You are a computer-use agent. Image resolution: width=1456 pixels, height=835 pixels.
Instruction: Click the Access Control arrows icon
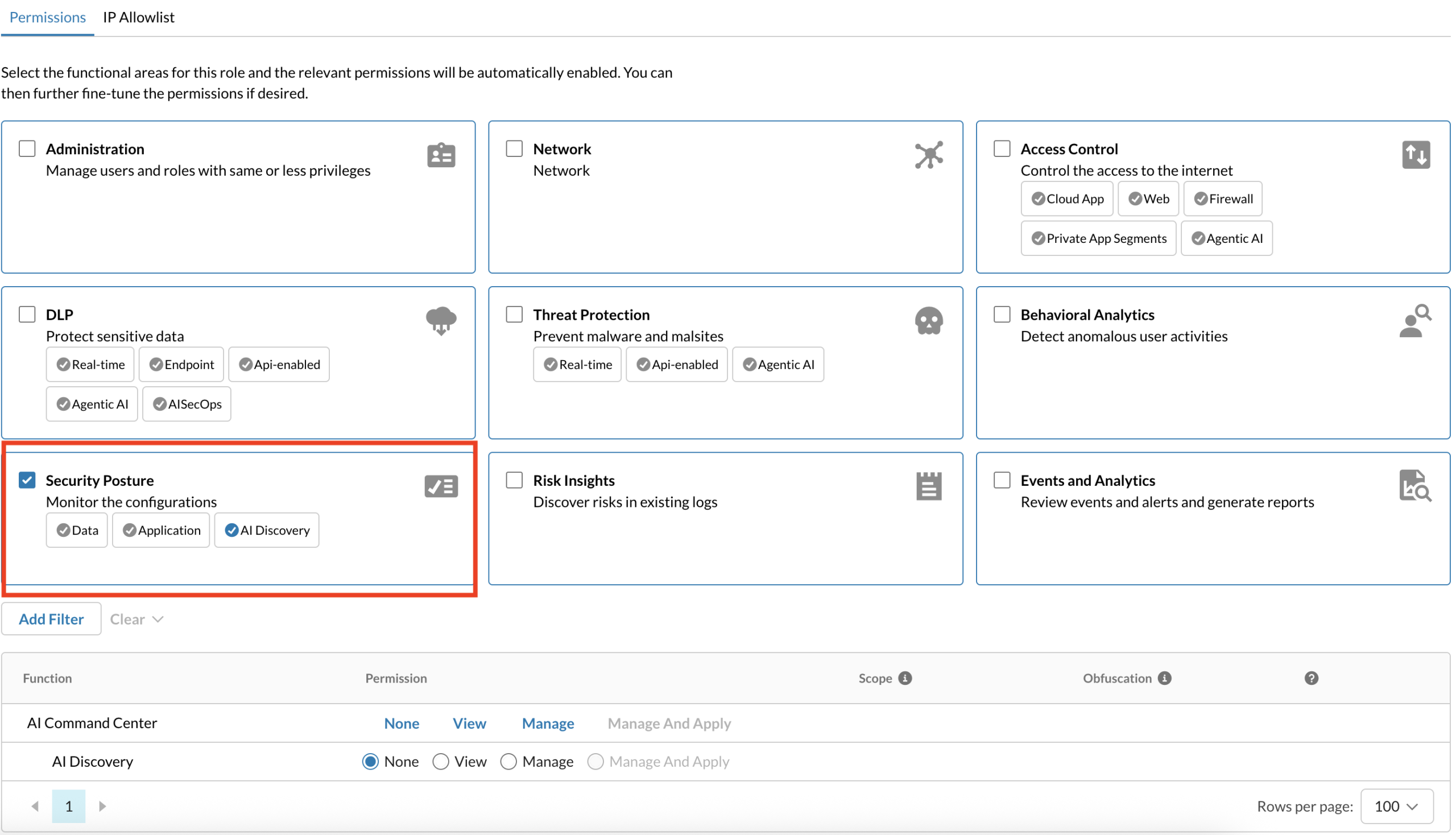[1415, 155]
